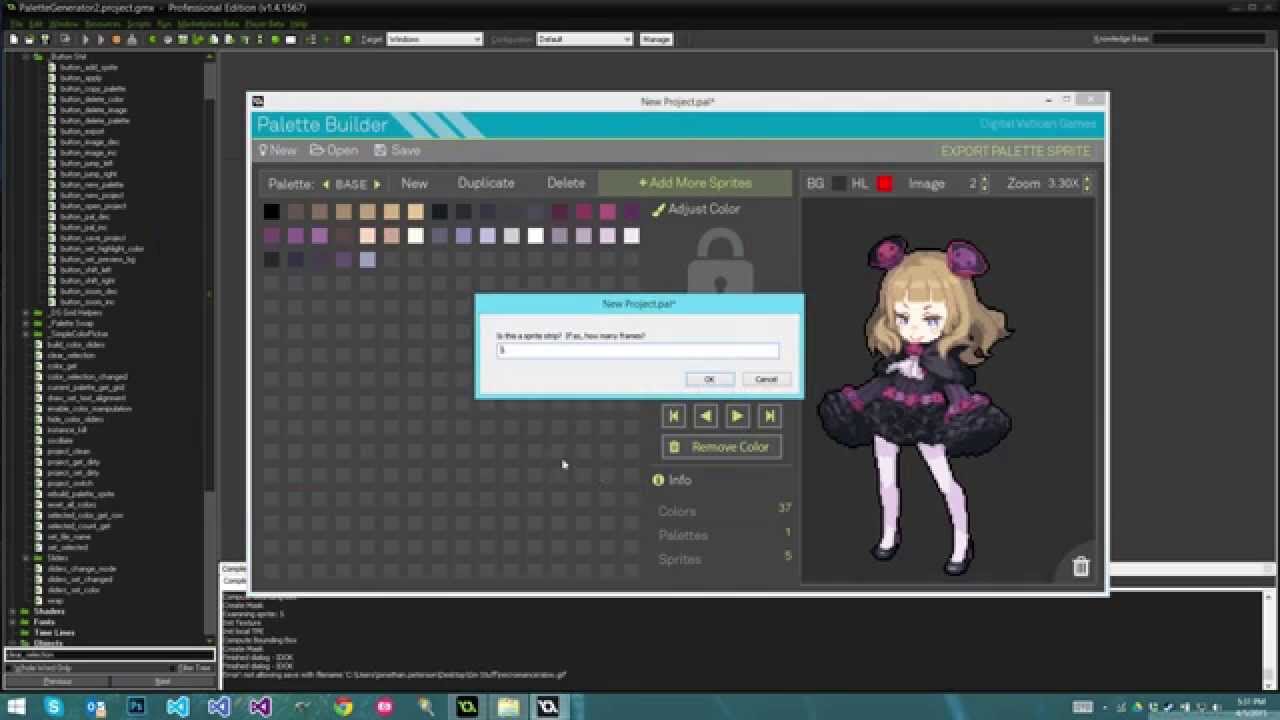Viewport: 1280px width, 720px height.
Task: Toggle Whole Word Only checkbox
Action: point(10,668)
